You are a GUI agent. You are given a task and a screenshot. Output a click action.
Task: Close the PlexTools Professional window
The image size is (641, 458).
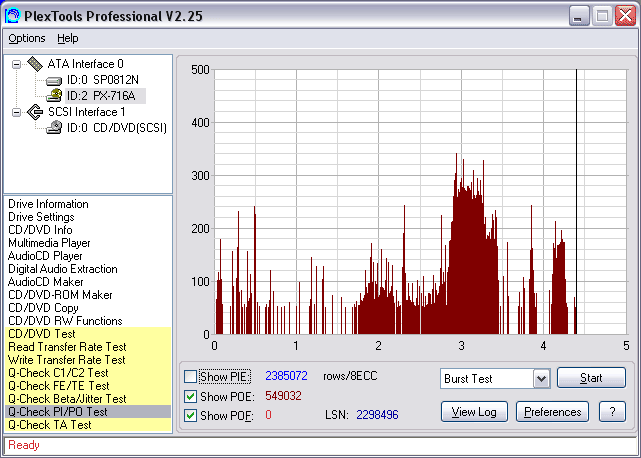(x=625, y=17)
